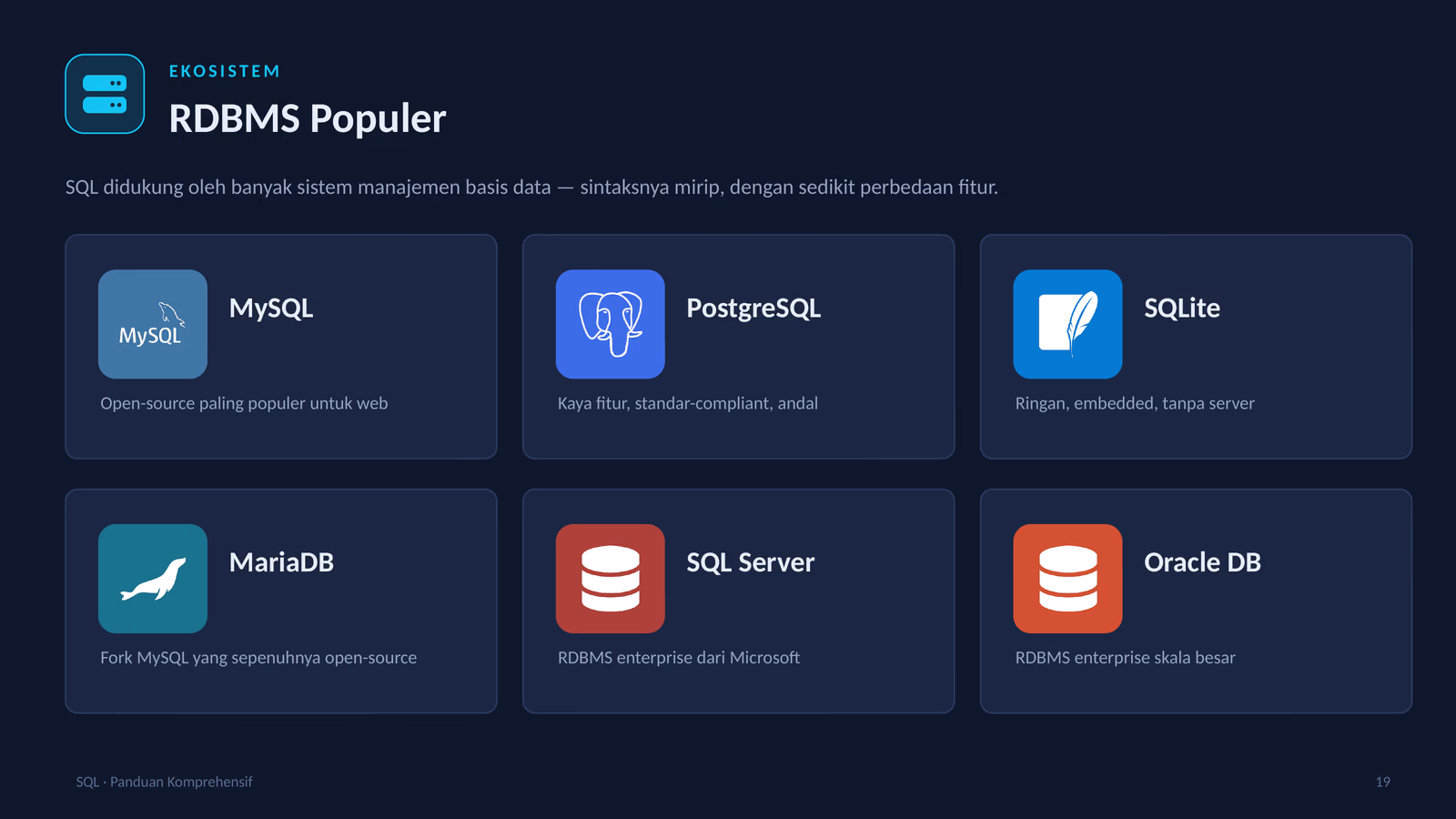Image resolution: width=1456 pixels, height=819 pixels.
Task: Select 'RDBMS enterprise dari Microsoft' description
Action: (x=679, y=658)
